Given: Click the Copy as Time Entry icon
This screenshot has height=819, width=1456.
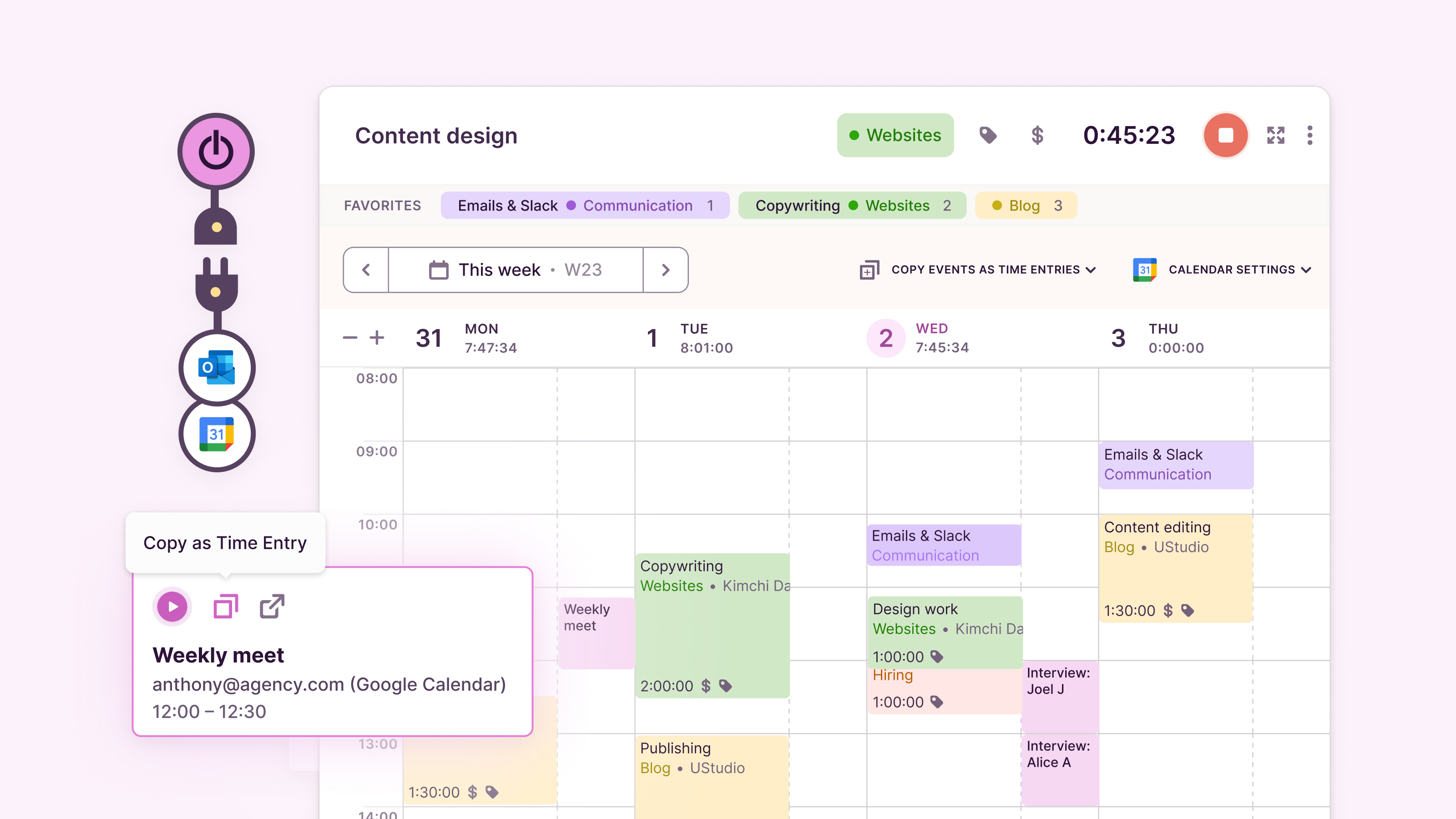Looking at the screenshot, I should 226,607.
